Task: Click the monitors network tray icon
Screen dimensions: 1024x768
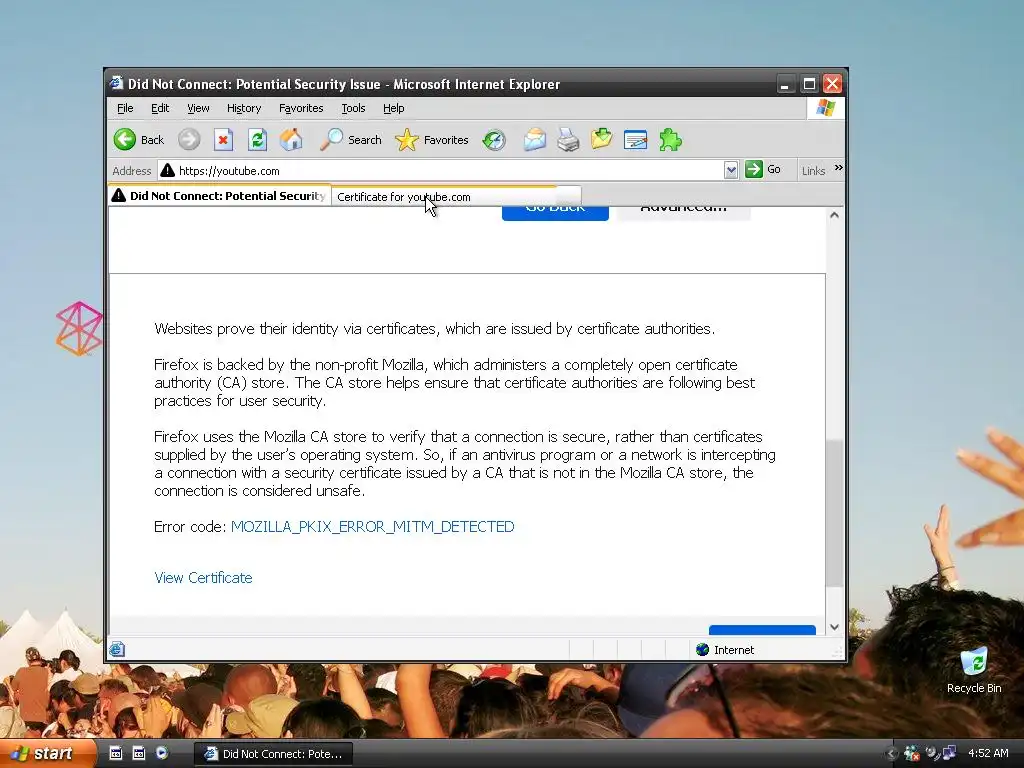Action: 949,753
